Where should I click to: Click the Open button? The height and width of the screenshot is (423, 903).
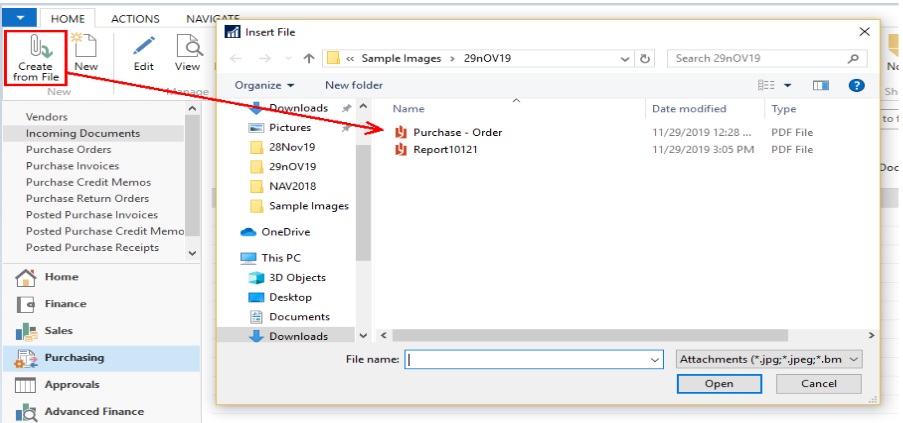click(x=718, y=384)
